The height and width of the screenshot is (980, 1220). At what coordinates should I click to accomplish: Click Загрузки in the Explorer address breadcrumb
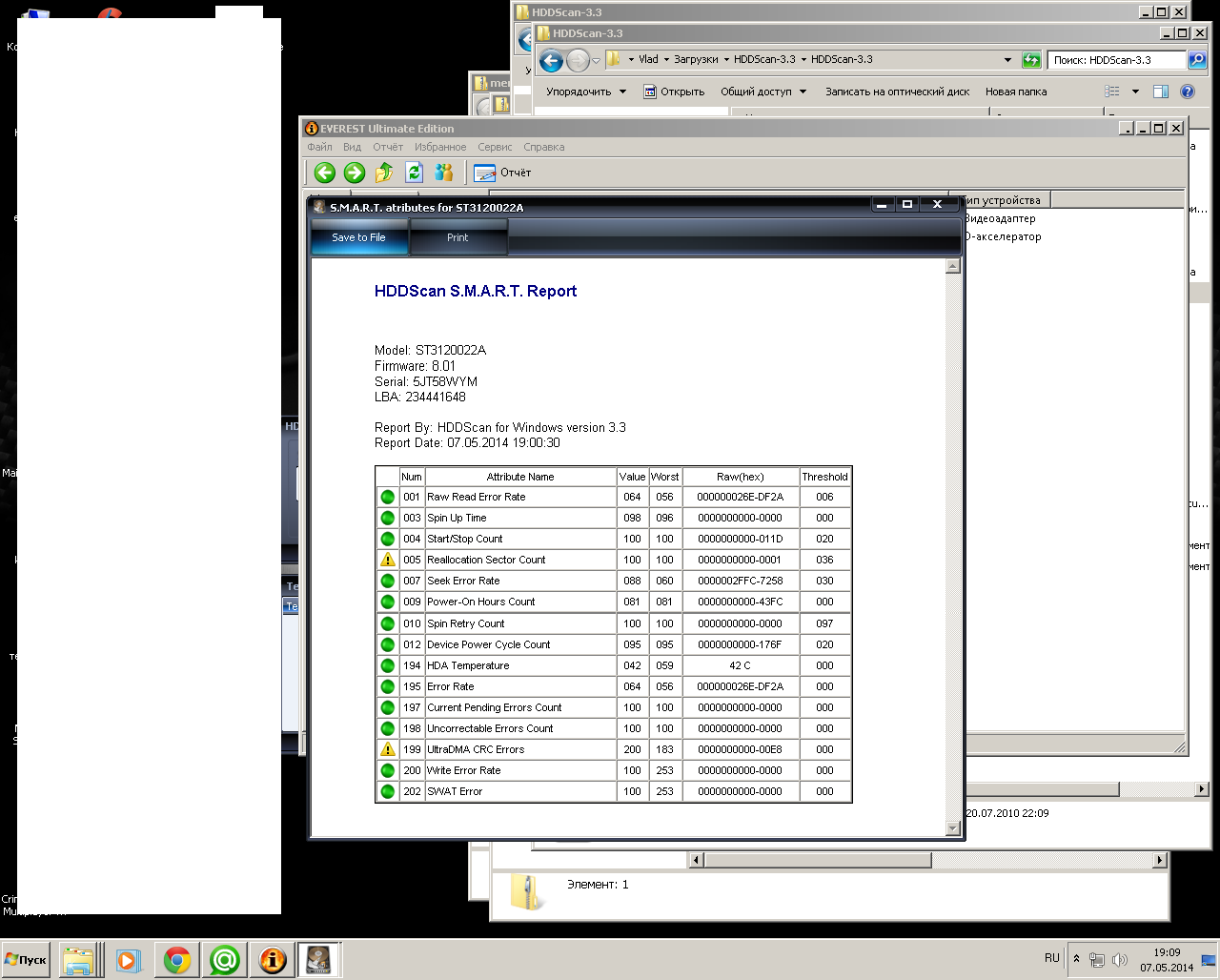(x=696, y=59)
